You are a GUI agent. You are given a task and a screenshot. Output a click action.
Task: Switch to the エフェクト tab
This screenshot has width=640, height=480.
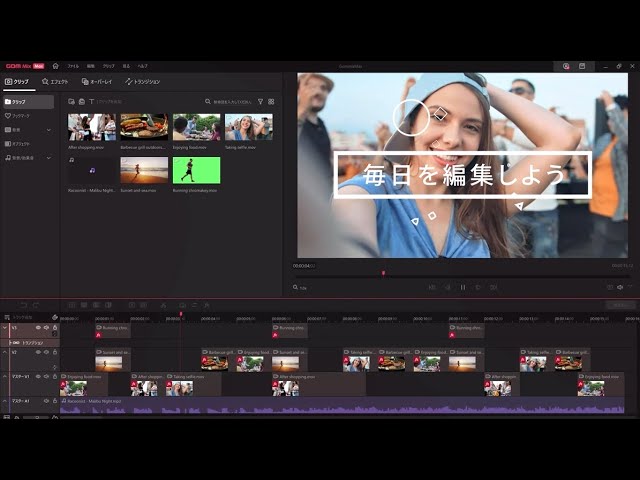click(x=55, y=82)
